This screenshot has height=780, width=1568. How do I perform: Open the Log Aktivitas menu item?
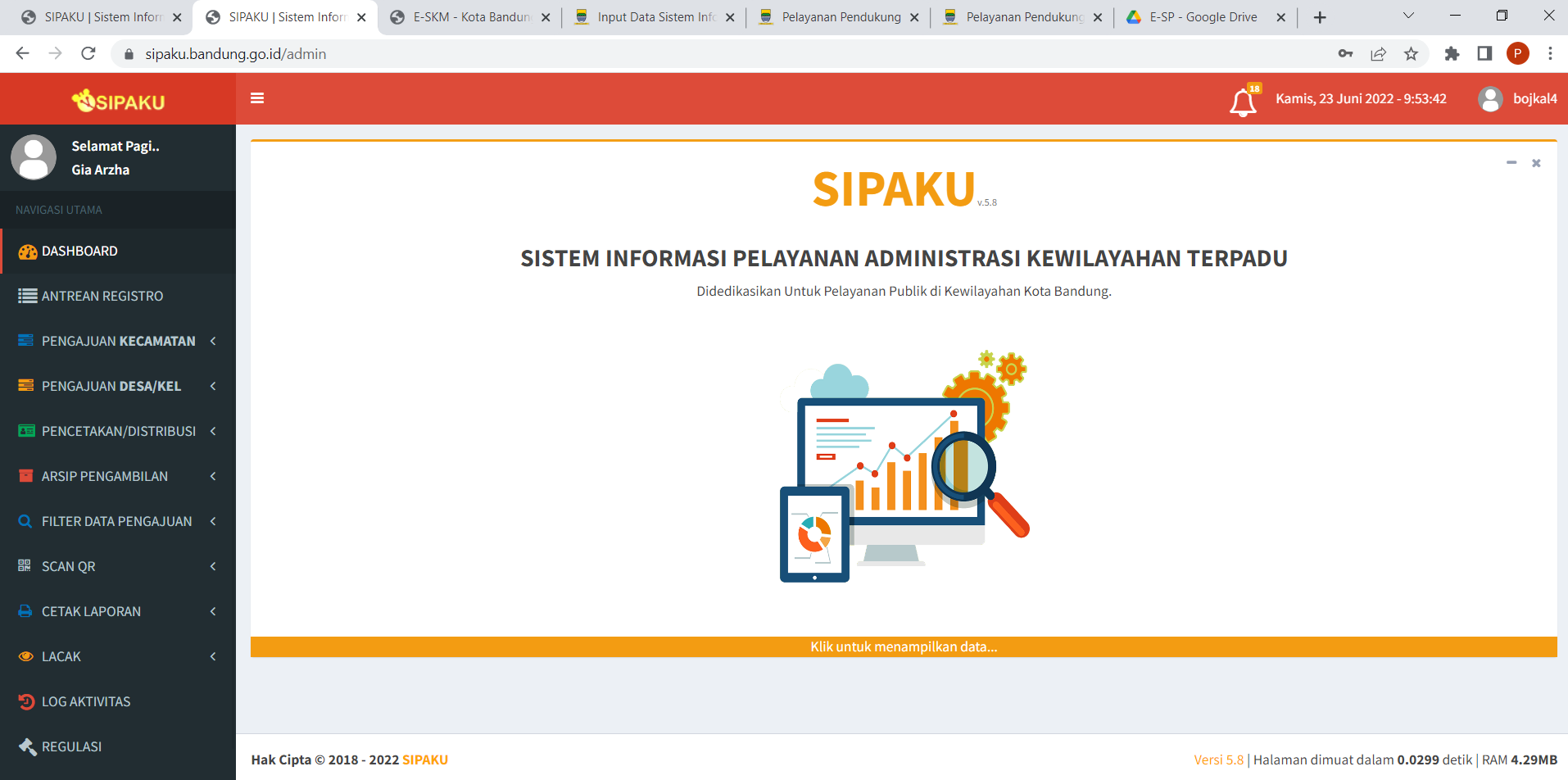[86, 701]
